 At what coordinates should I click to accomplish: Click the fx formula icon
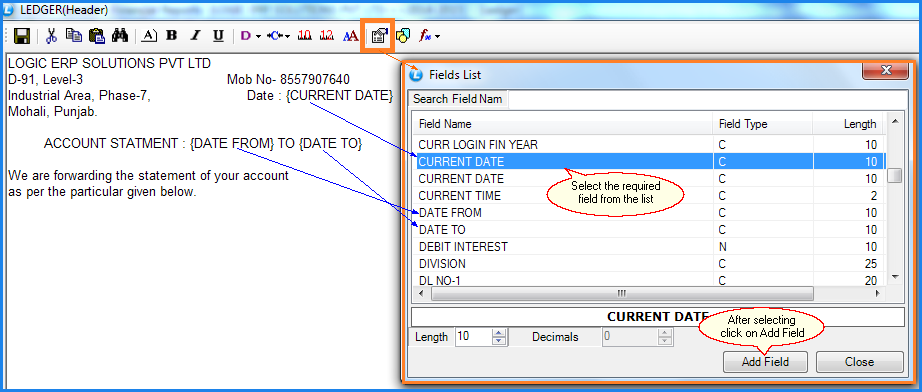coord(425,36)
